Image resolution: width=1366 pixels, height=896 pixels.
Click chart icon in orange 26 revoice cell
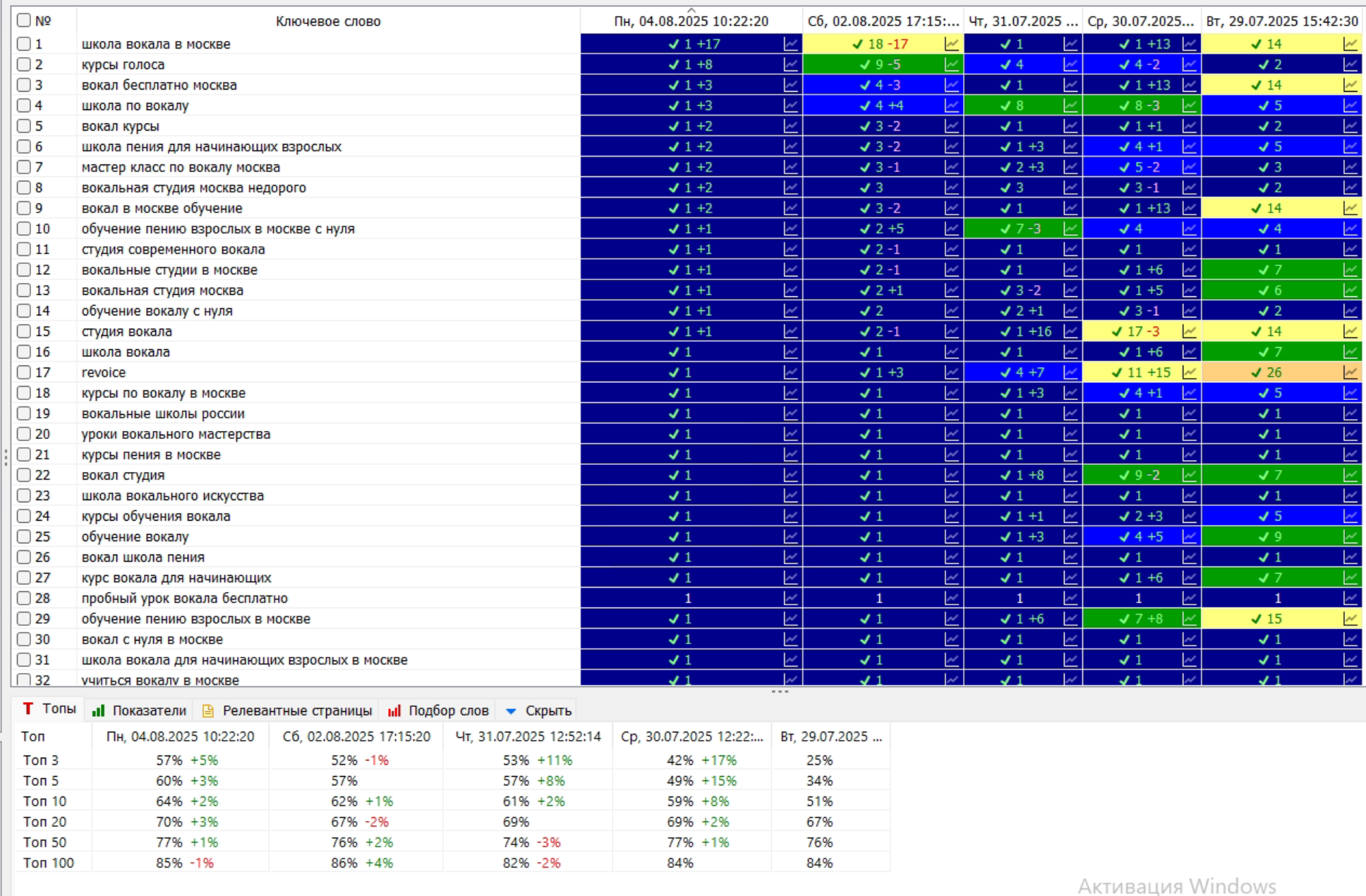[1350, 373]
